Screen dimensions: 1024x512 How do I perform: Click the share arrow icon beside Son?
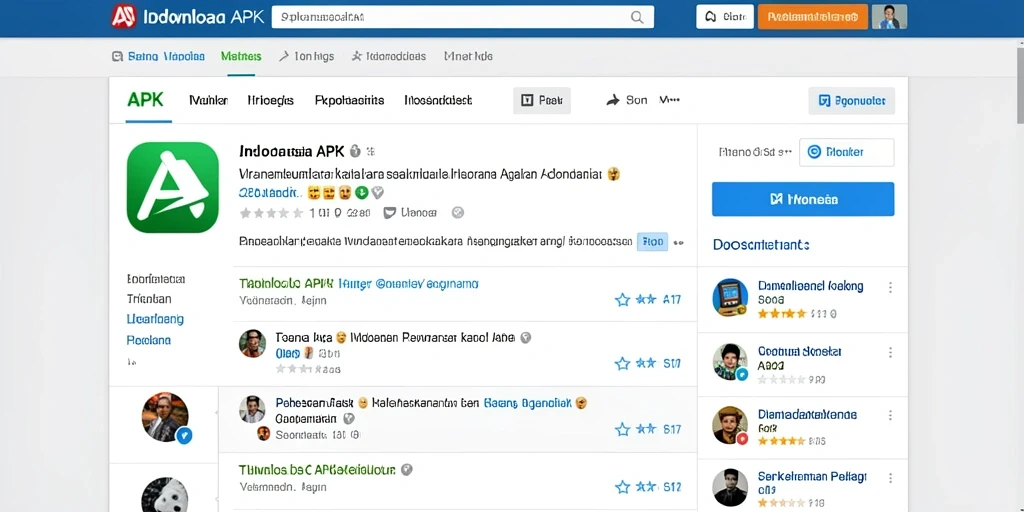tap(613, 100)
